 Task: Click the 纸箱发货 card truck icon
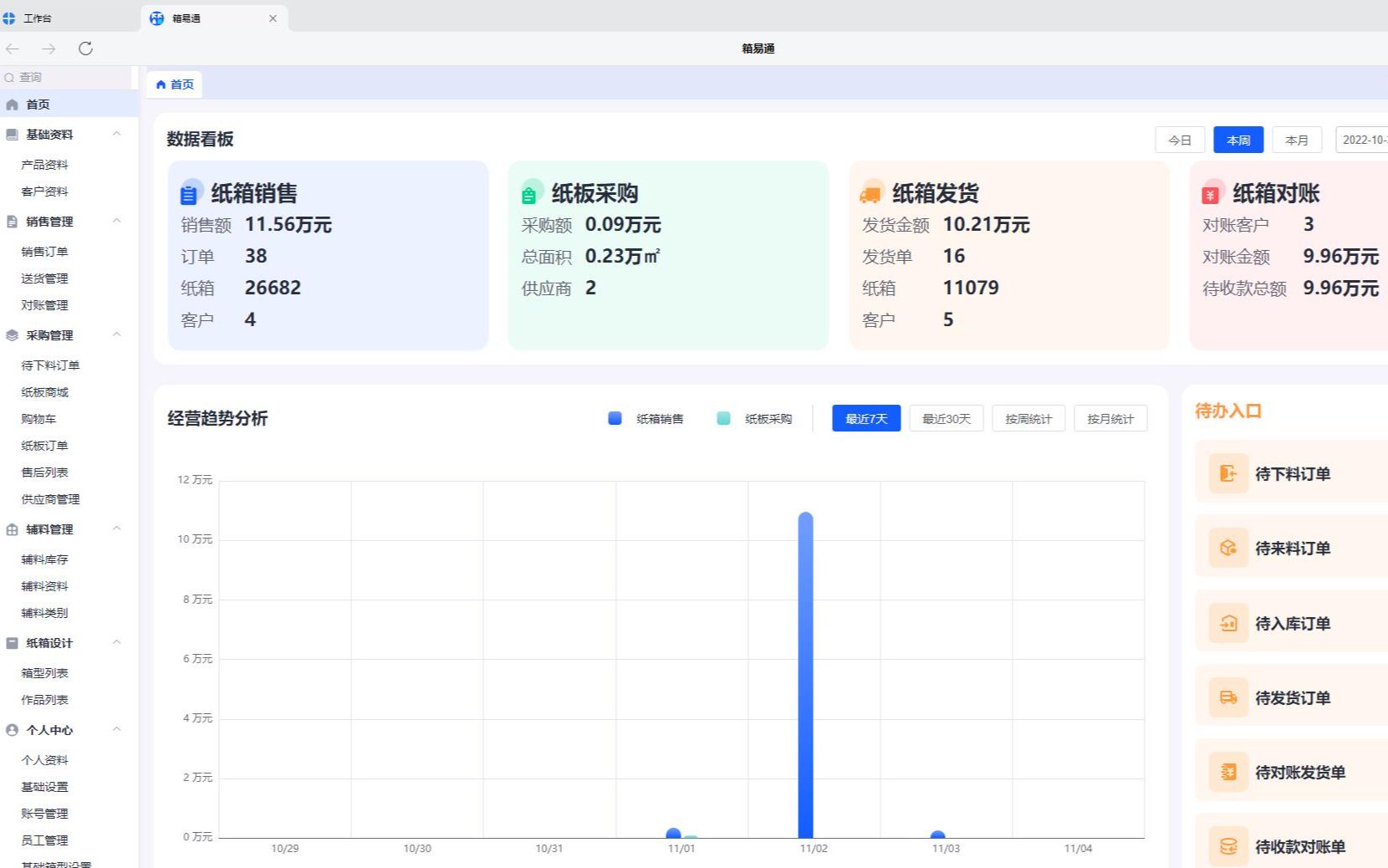870,193
